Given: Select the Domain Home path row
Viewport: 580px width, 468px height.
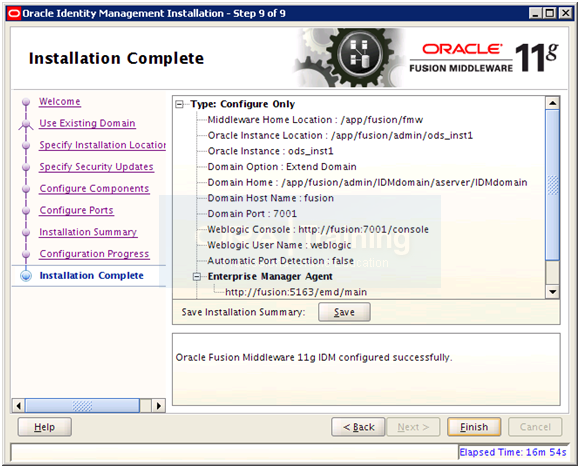Looking at the screenshot, I should point(367,182).
